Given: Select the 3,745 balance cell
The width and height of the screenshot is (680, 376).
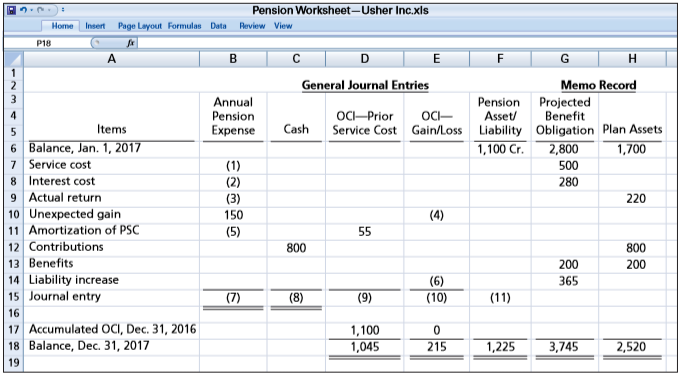Looking at the screenshot, I should click(564, 347).
